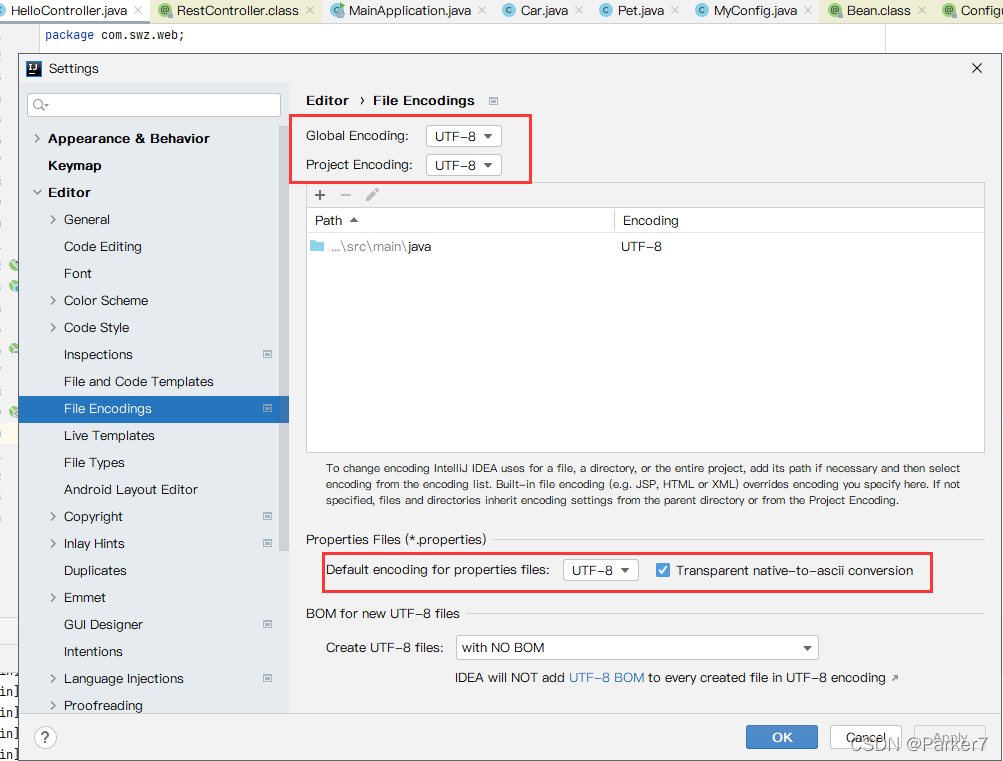Select Android Layout Editor item
Viewport: 1003px width, 761px height.
click(x=130, y=489)
